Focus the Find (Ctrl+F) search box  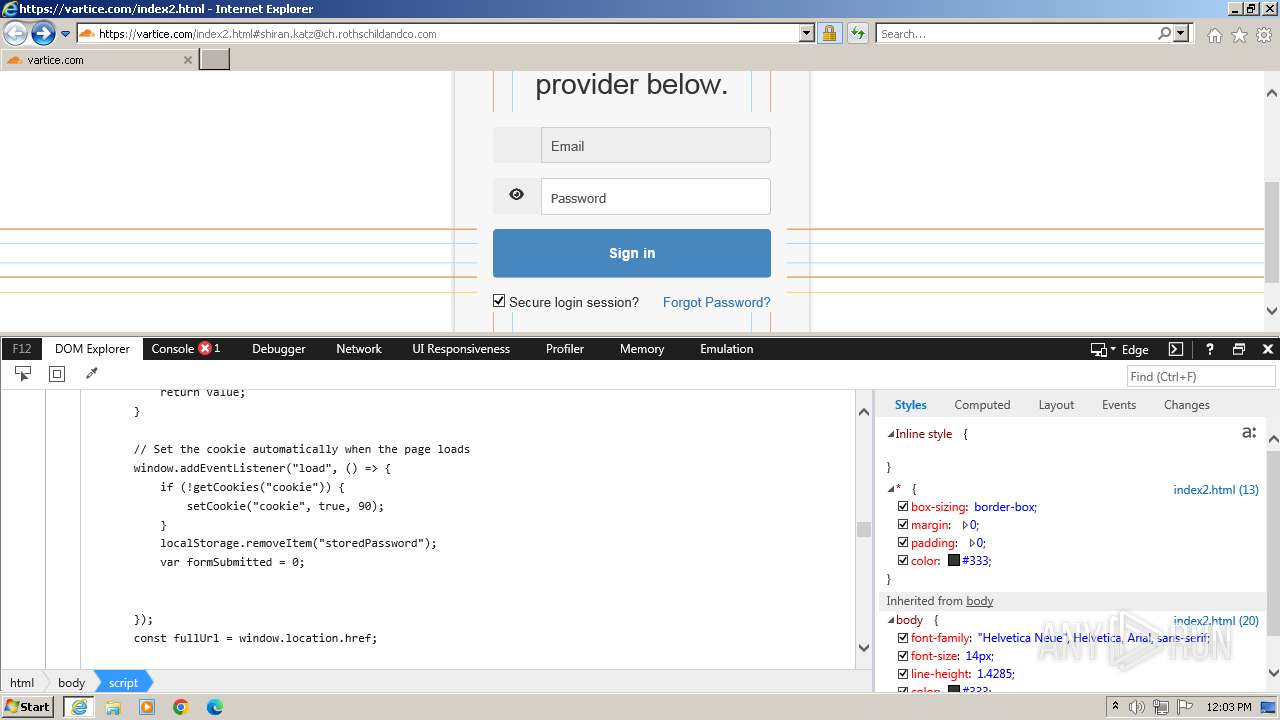(1201, 376)
